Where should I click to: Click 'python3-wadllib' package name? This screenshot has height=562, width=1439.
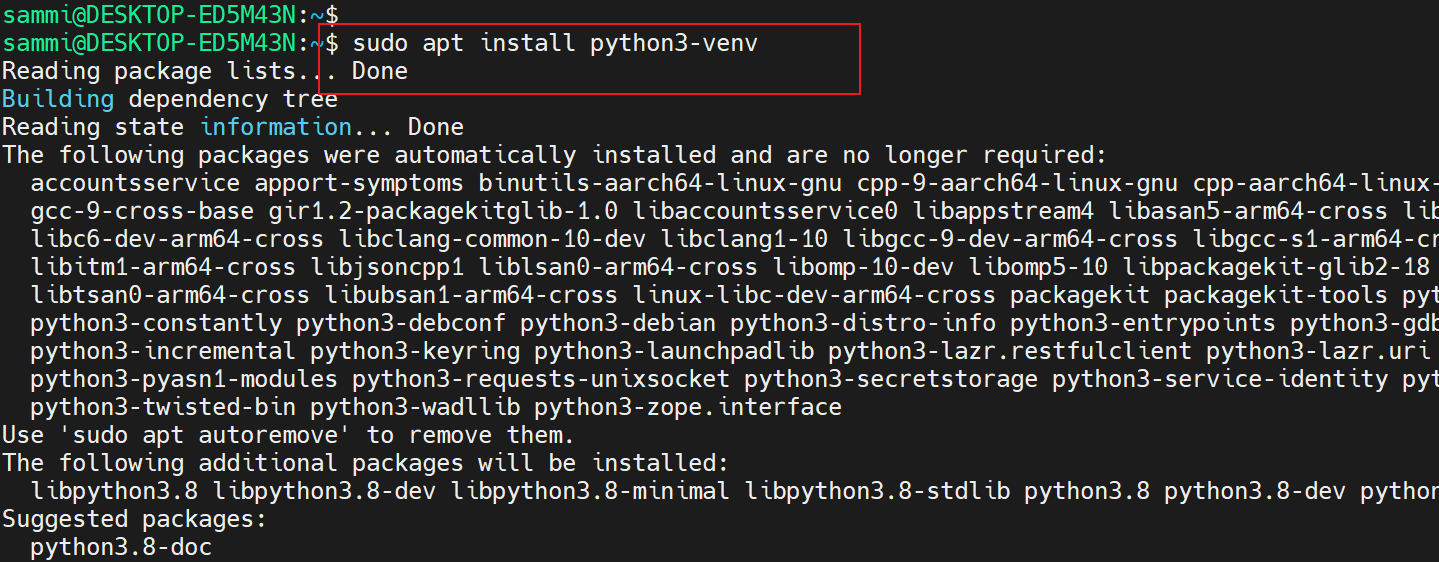415,407
